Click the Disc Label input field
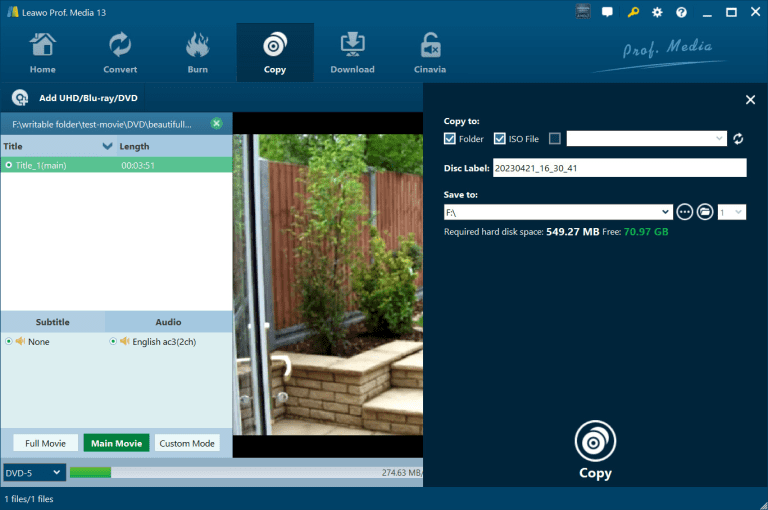The image size is (768, 510). (x=619, y=168)
